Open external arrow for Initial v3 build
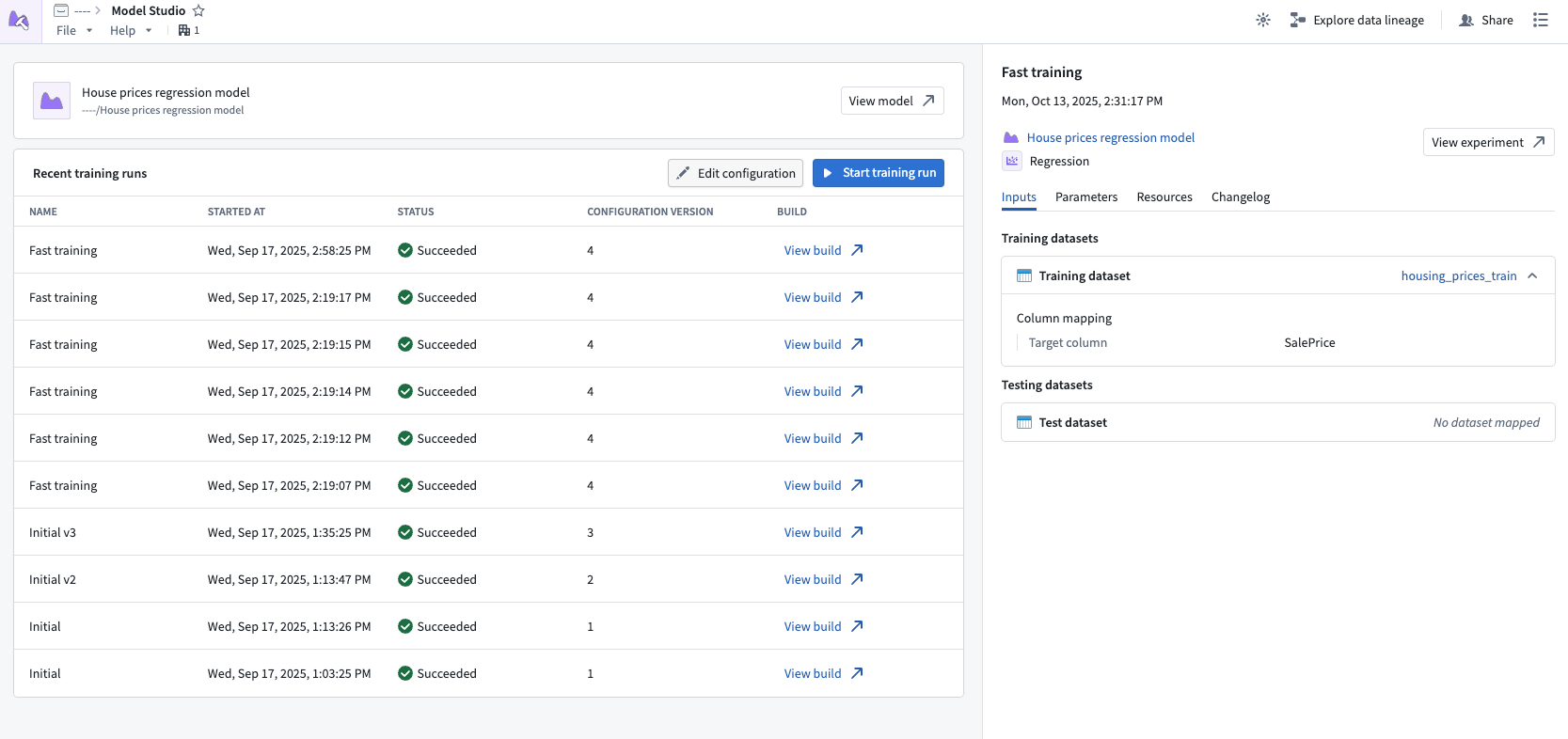Image resolution: width=1568 pixels, height=739 pixels. tap(857, 532)
